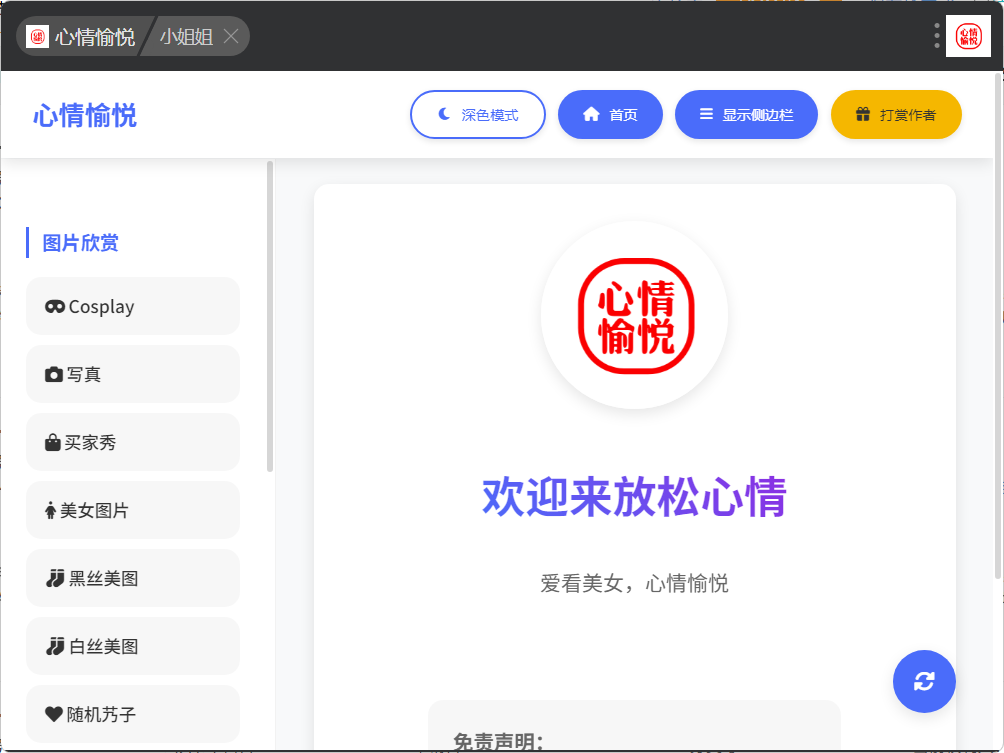Go to 首页 home button

[610, 115]
